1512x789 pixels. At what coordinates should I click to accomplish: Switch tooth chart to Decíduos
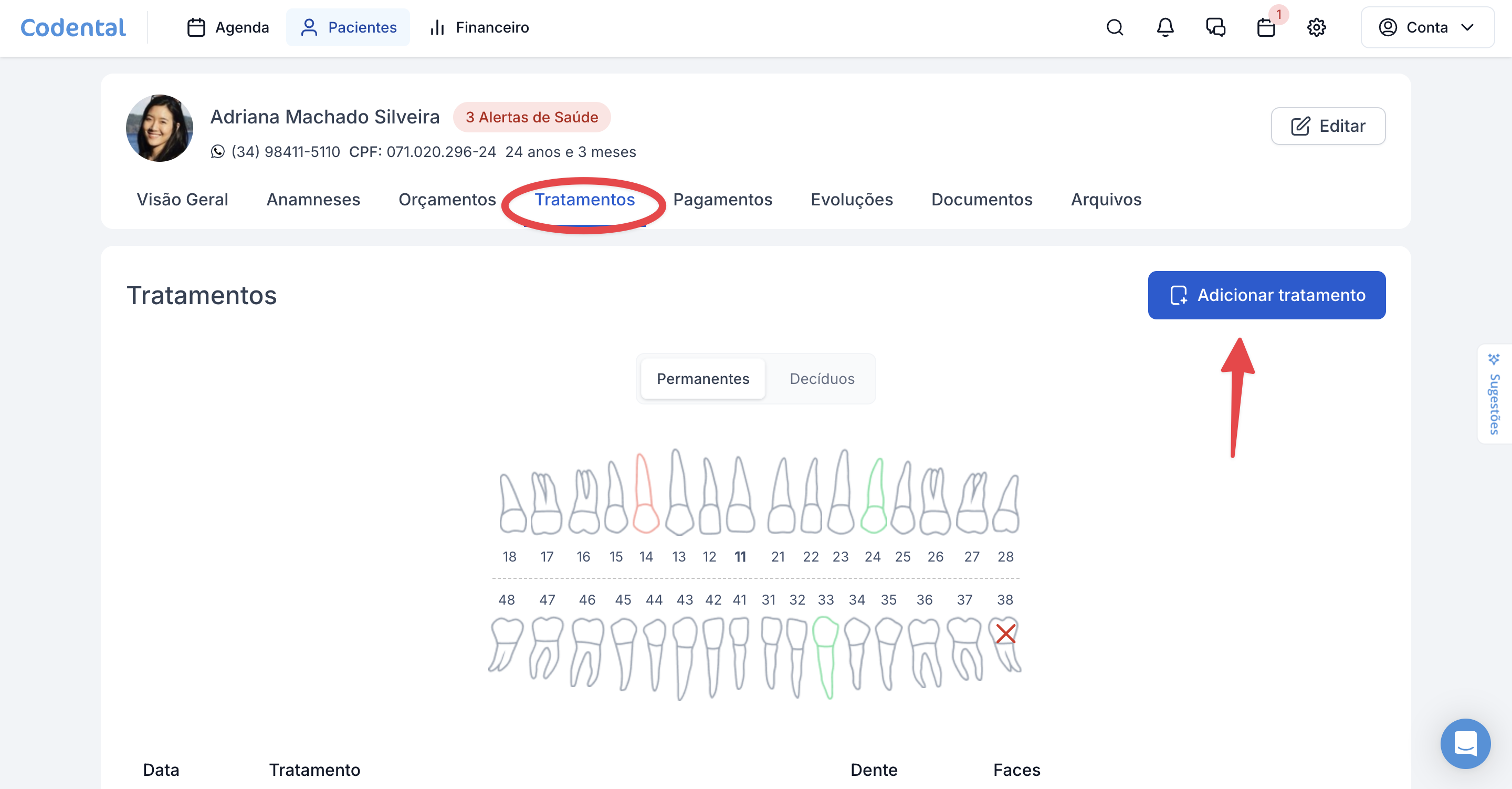(821, 379)
